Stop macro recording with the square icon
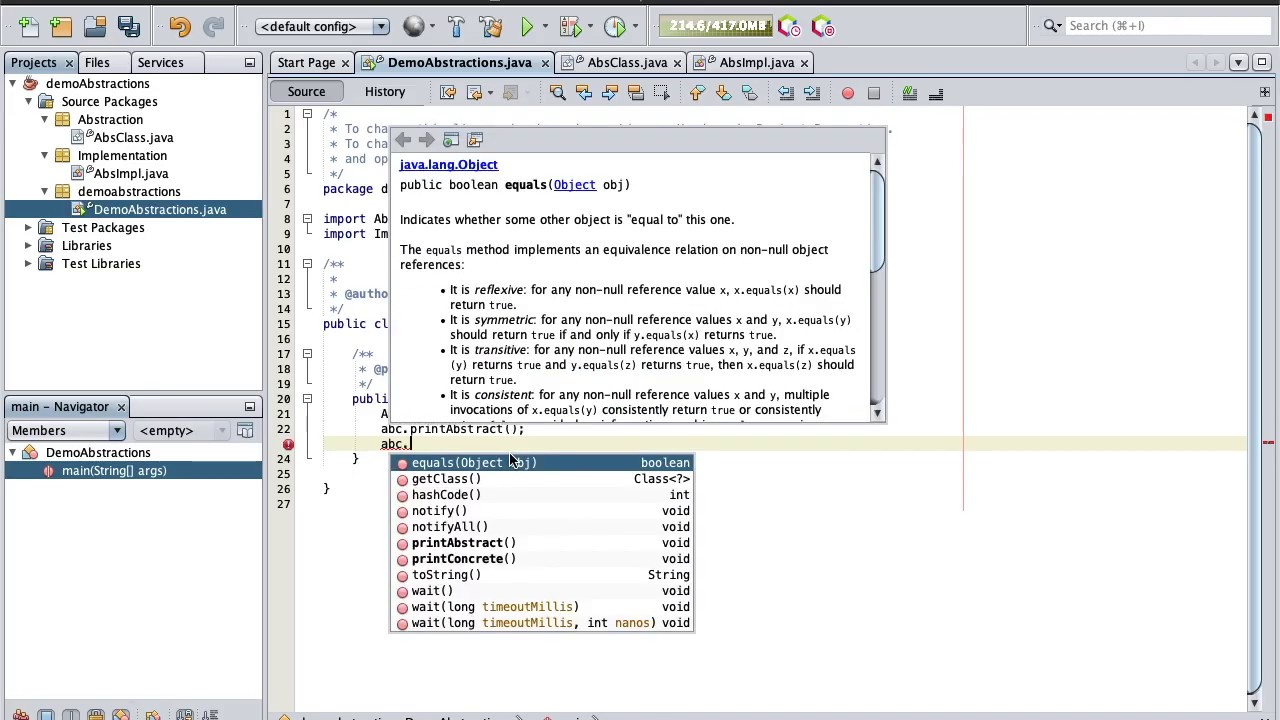Image resolution: width=1280 pixels, height=720 pixels. [874, 93]
